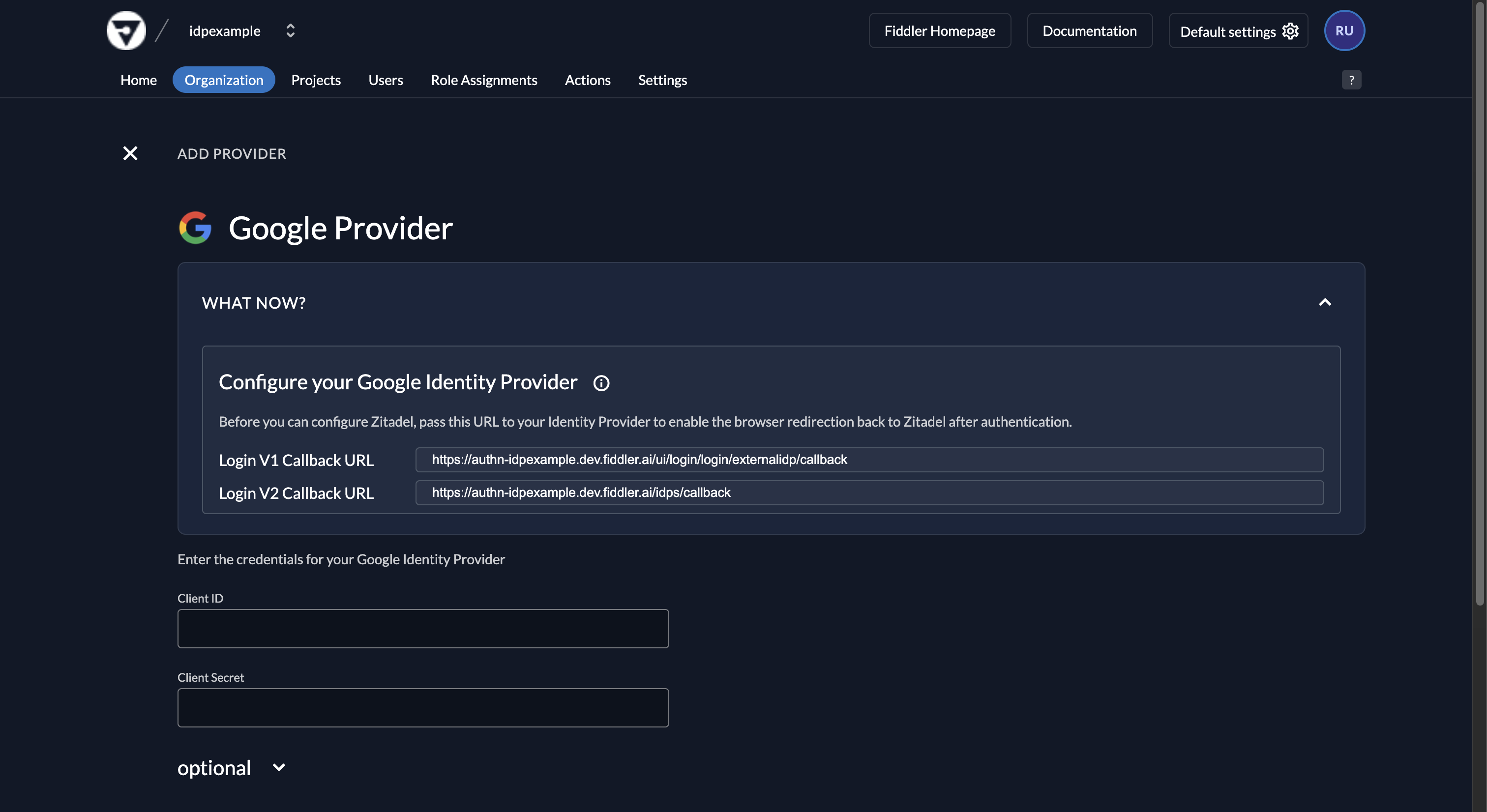
Task: Switch to the Actions tab
Action: [x=587, y=80]
